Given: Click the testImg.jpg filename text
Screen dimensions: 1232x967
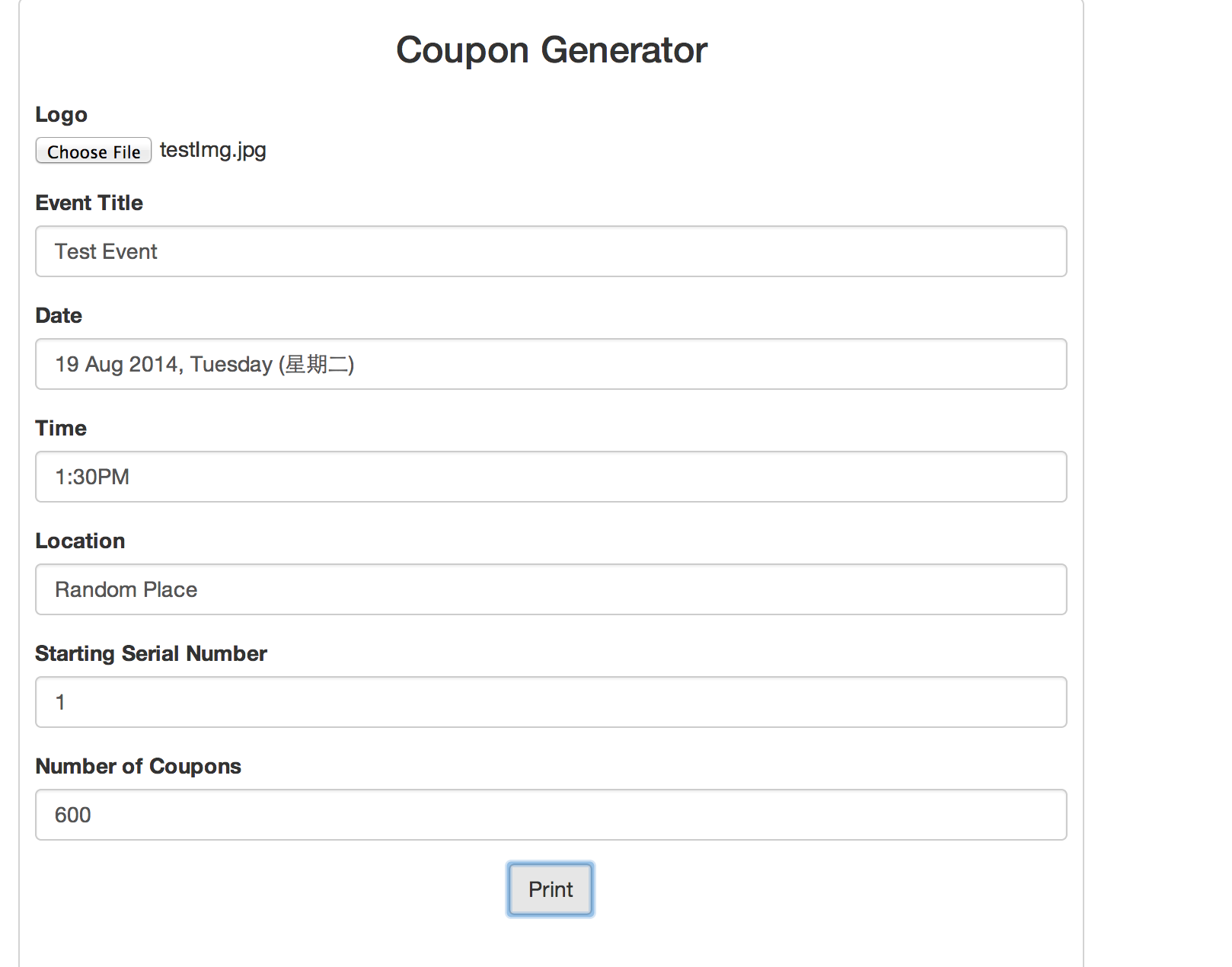Looking at the screenshot, I should 212,150.
